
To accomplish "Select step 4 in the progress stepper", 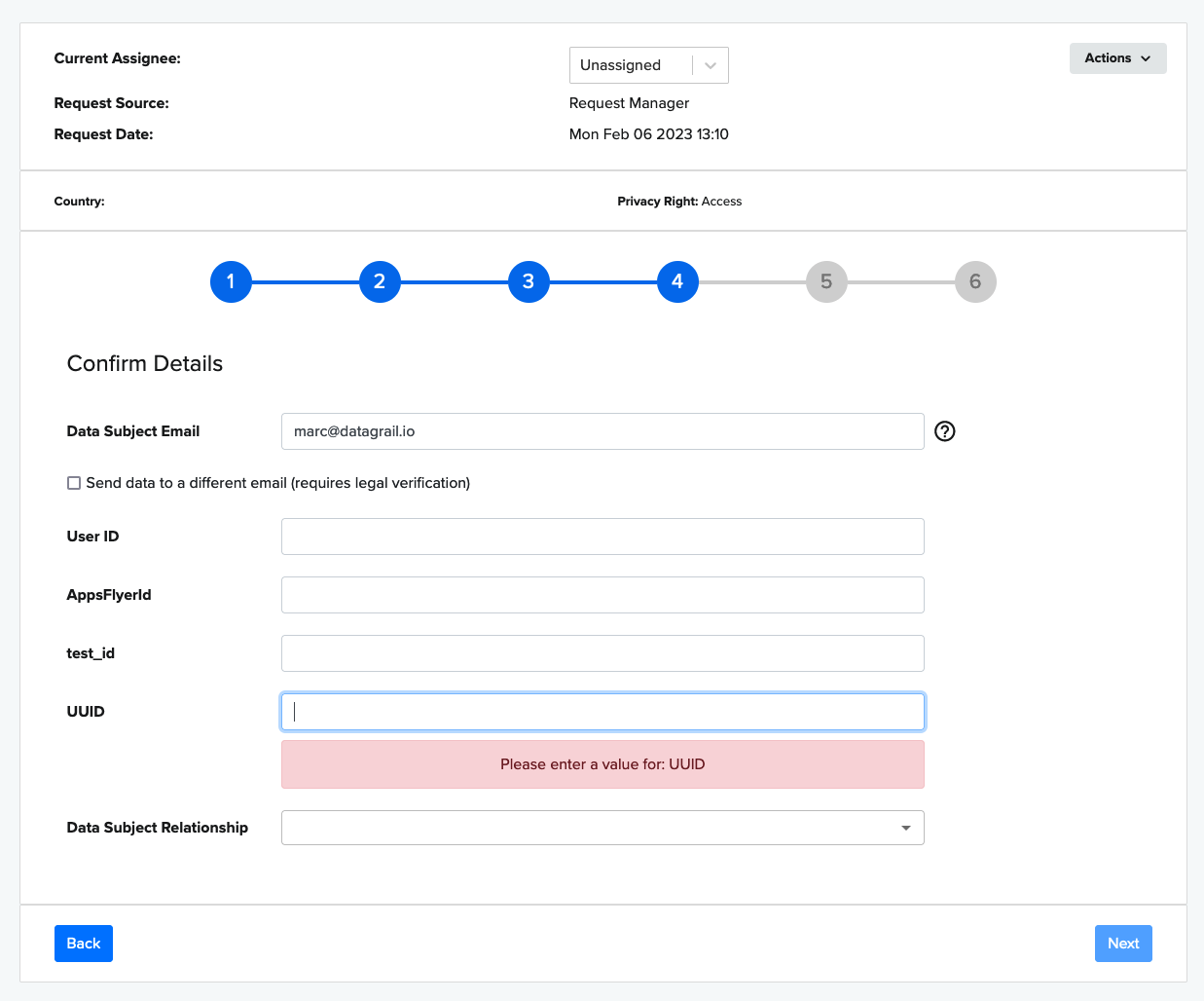I will pos(677,281).
